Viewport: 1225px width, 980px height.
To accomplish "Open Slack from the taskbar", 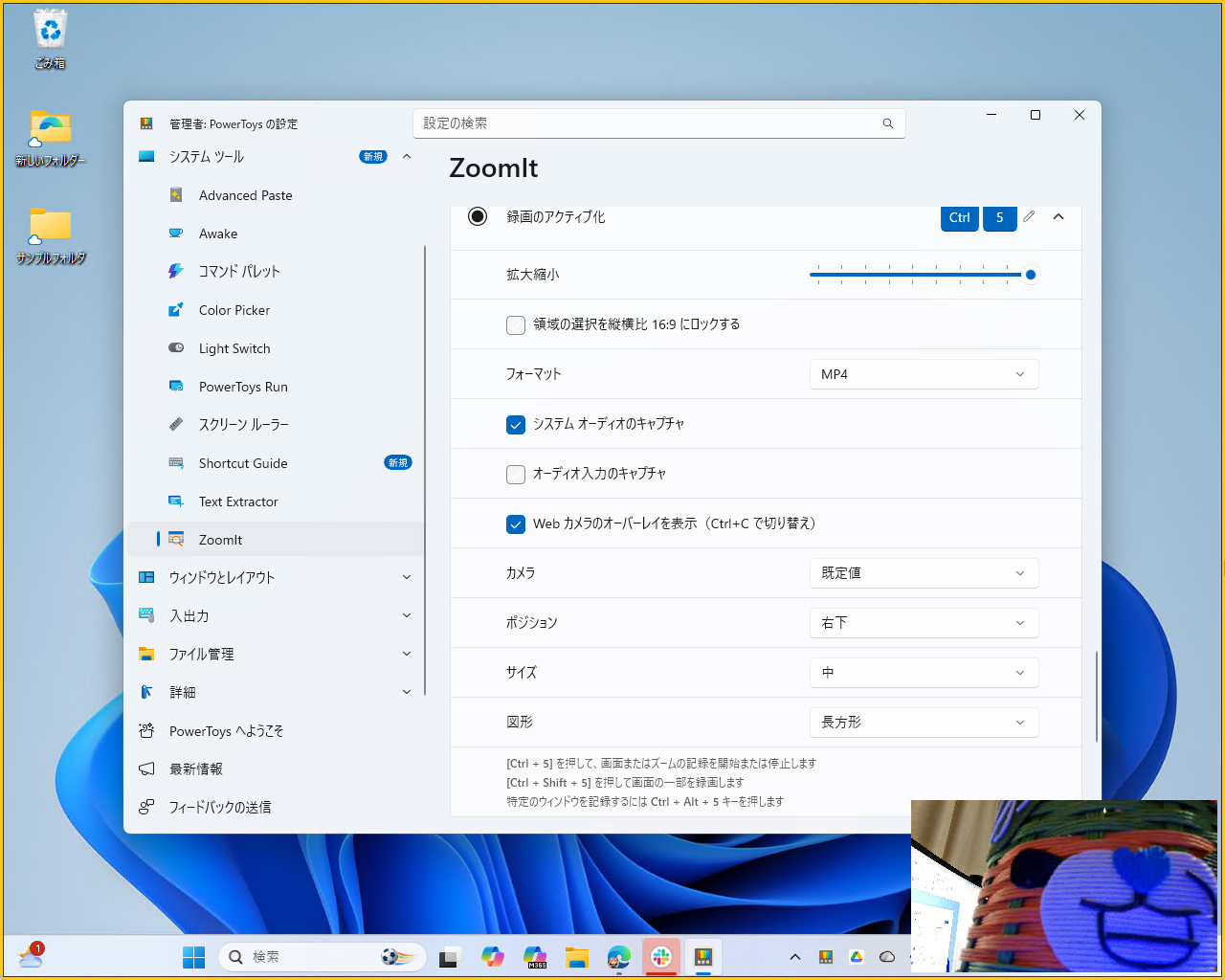I will point(661,957).
